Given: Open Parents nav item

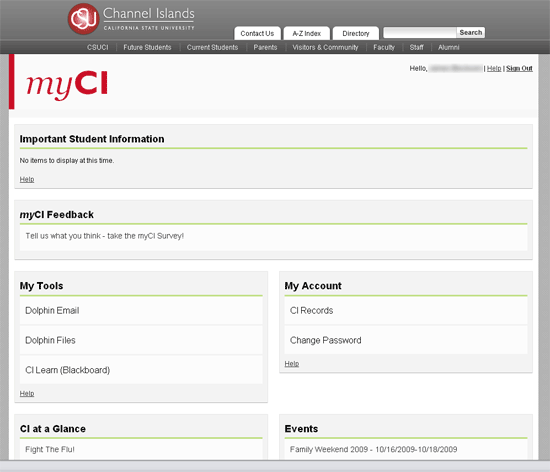Looking at the screenshot, I should (x=265, y=47).
